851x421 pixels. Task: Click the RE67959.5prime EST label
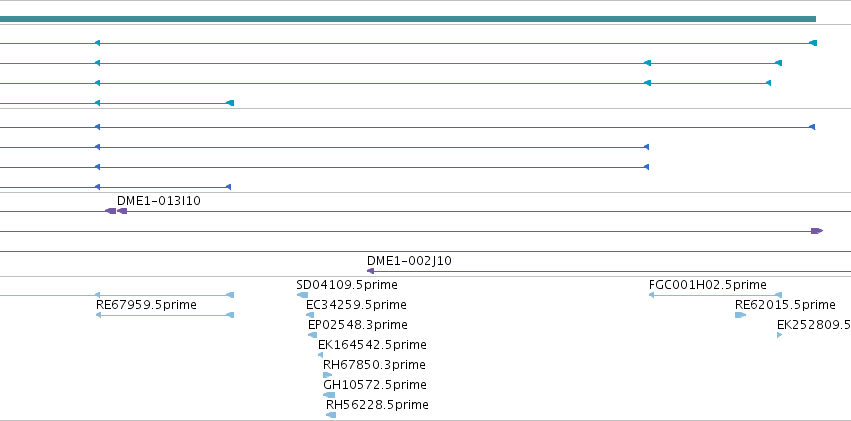point(146,305)
